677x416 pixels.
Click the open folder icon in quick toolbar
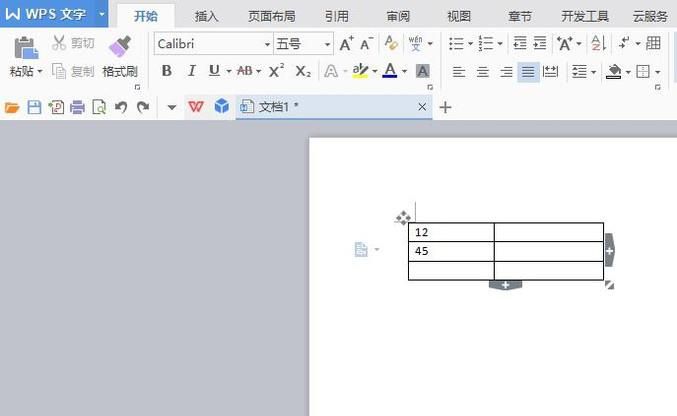[x=12, y=107]
